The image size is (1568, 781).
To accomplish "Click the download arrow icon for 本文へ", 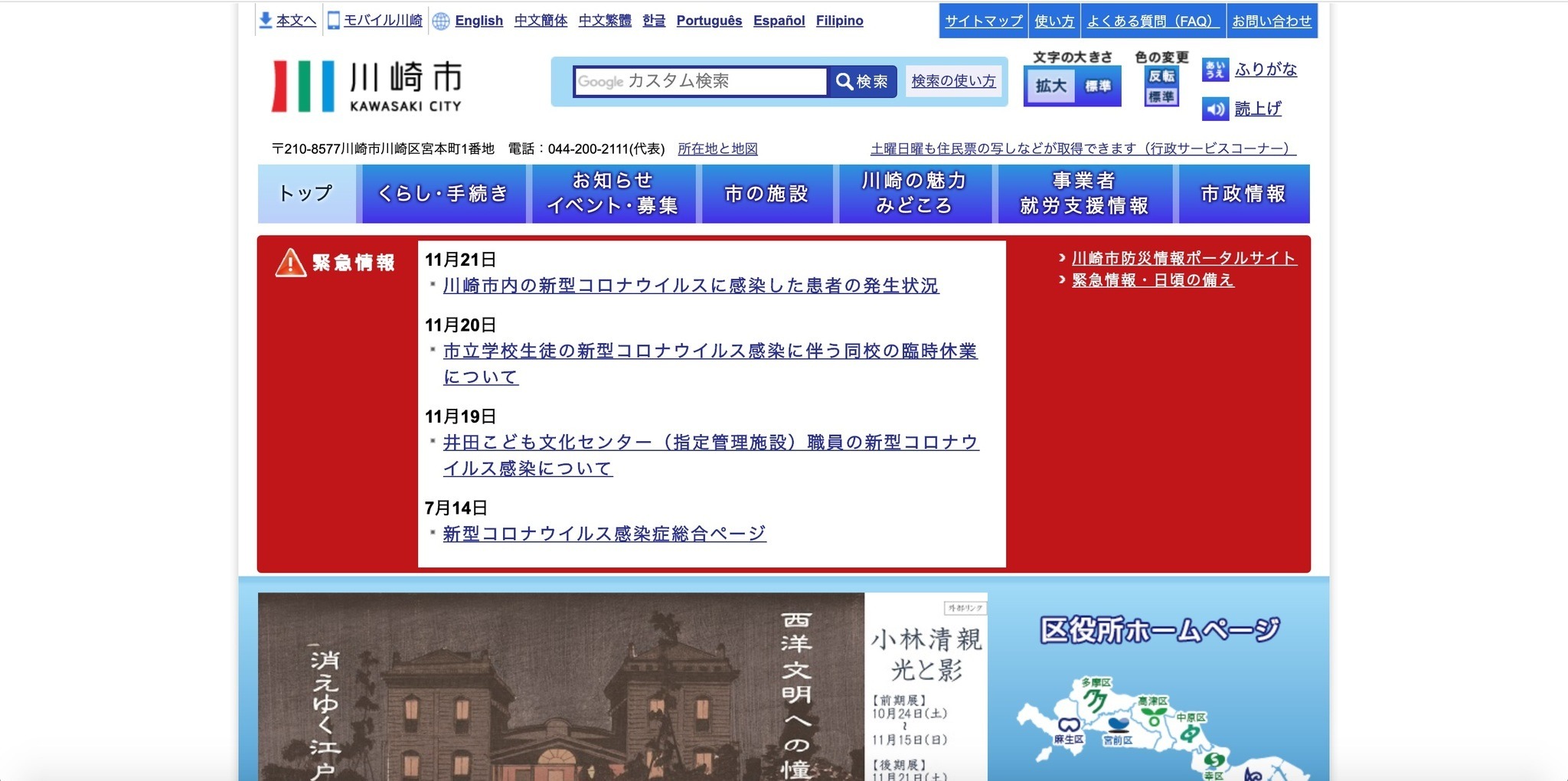I will 265,21.
